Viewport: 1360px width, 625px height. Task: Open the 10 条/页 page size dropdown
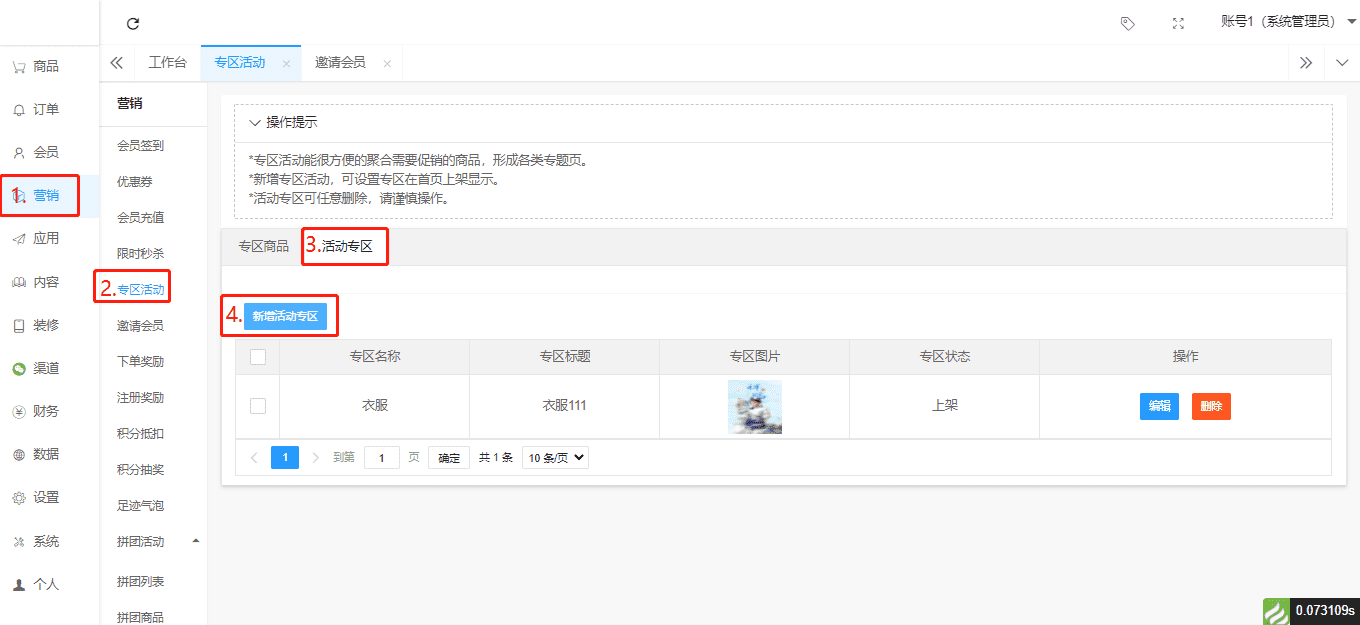[555, 457]
